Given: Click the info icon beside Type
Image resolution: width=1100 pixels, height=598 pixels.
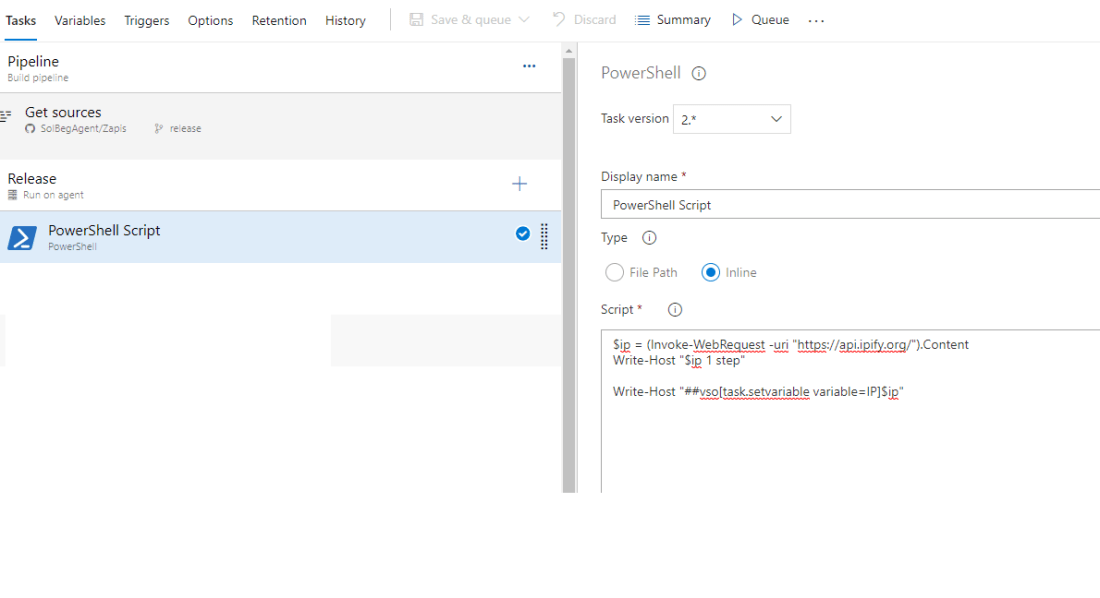Looking at the screenshot, I should point(649,238).
